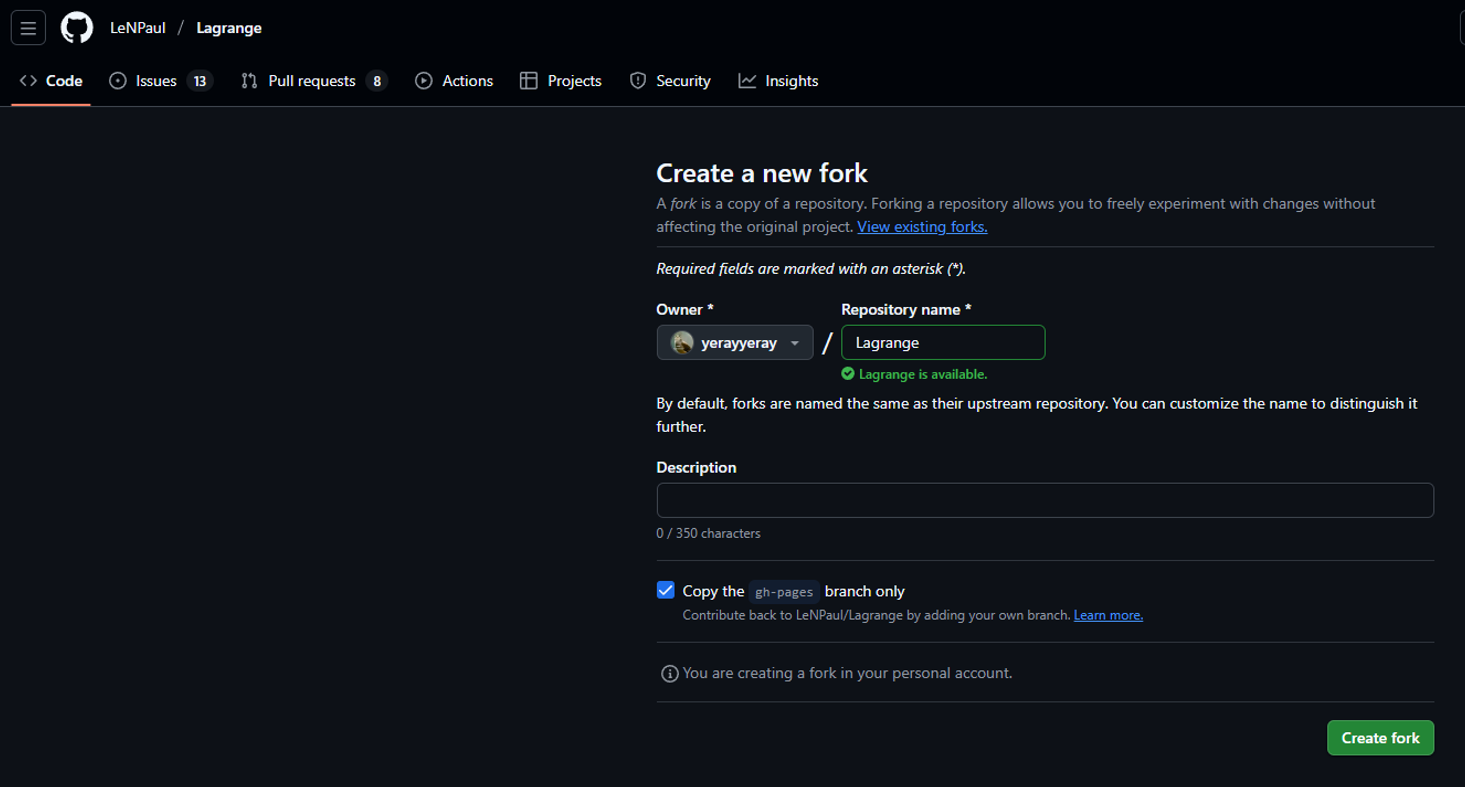Click the yerayyeray avatar image
Screen dimensions: 1465x787
681,342
